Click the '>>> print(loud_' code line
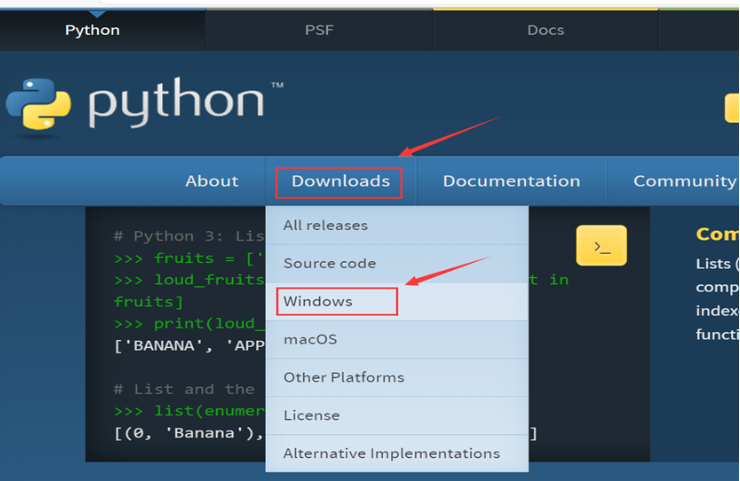This screenshot has height=481, width=740. (189, 324)
